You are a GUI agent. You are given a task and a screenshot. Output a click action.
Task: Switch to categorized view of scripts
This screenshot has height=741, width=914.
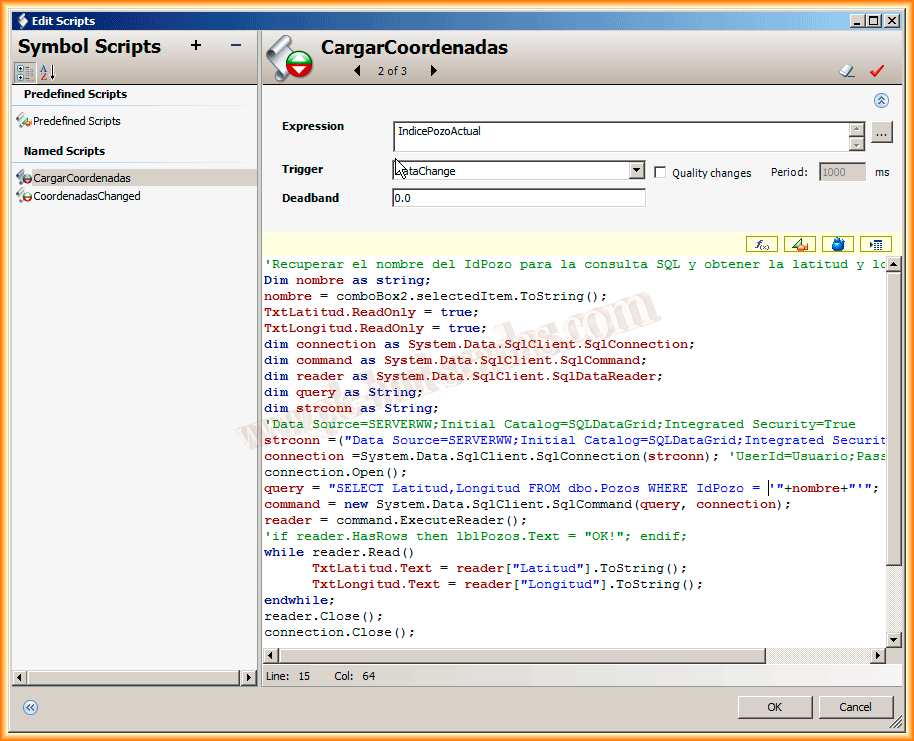point(25,72)
